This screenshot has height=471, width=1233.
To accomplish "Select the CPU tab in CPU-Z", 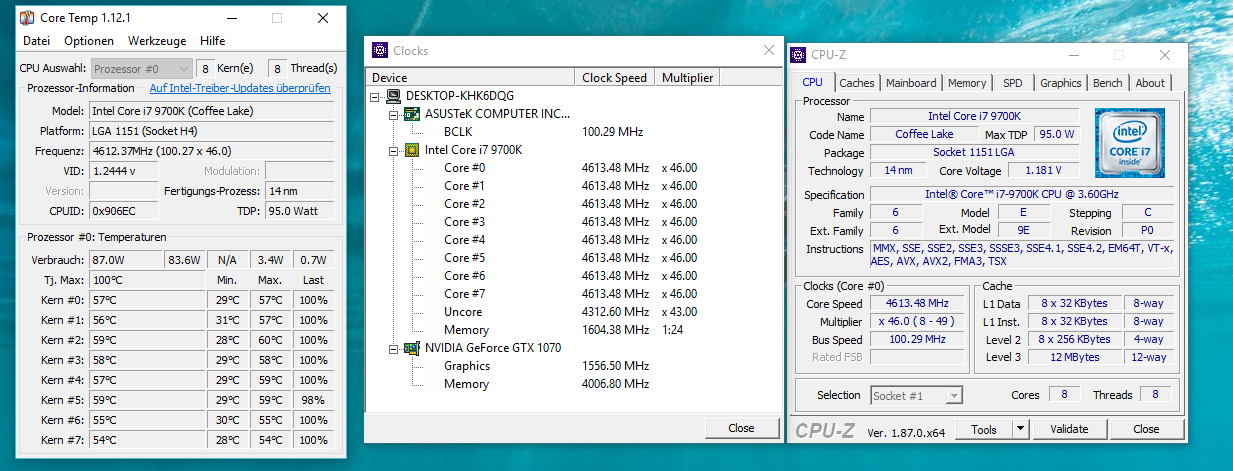I will click(813, 82).
